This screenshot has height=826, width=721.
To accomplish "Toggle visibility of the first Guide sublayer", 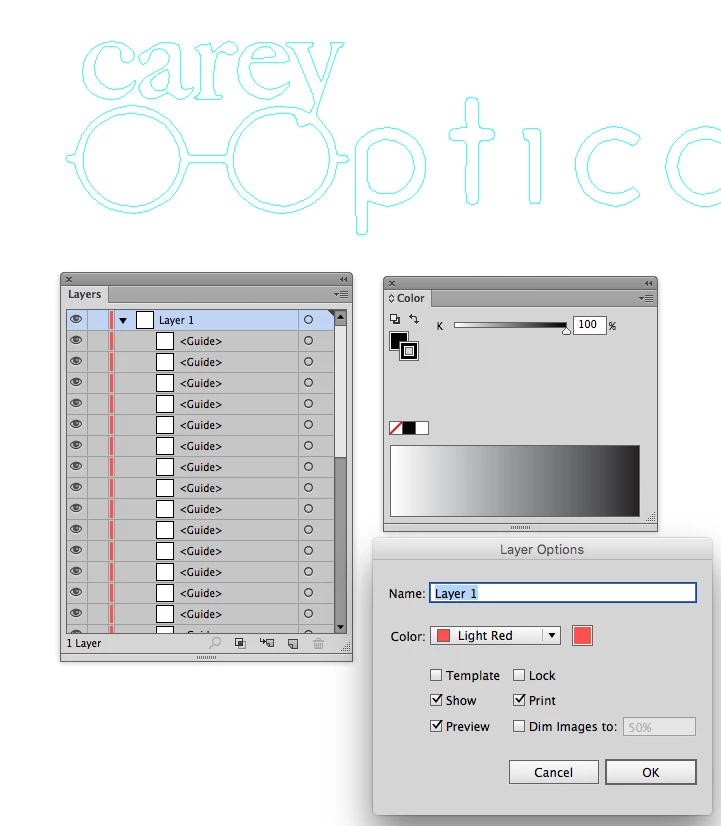I will pyautogui.click(x=76, y=340).
